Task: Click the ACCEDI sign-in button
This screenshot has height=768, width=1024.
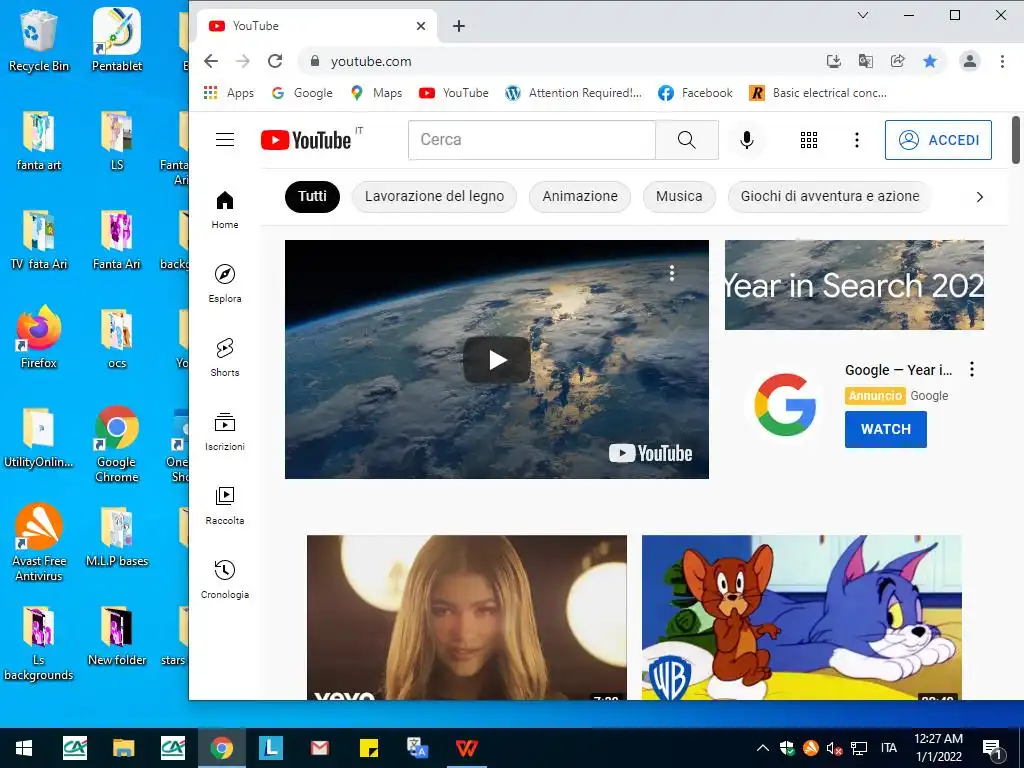Action: point(938,140)
